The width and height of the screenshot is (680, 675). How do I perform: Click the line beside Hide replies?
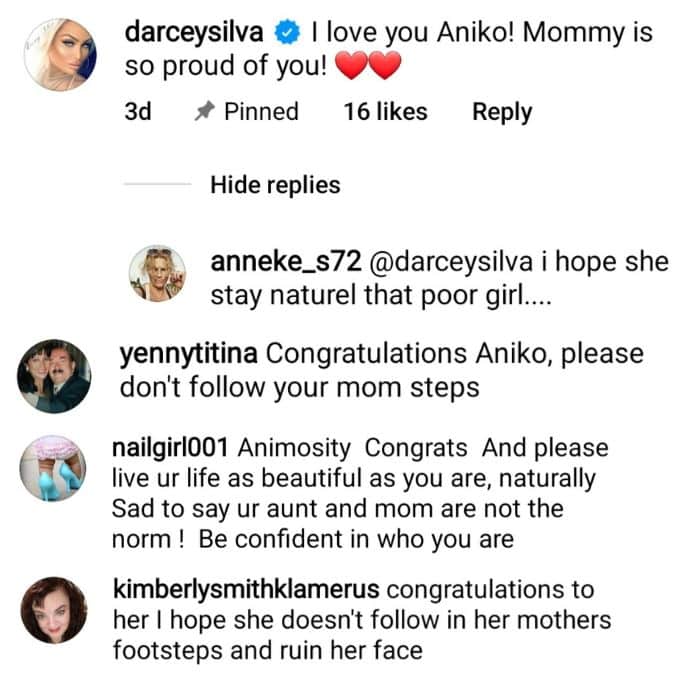(x=156, y=185)
